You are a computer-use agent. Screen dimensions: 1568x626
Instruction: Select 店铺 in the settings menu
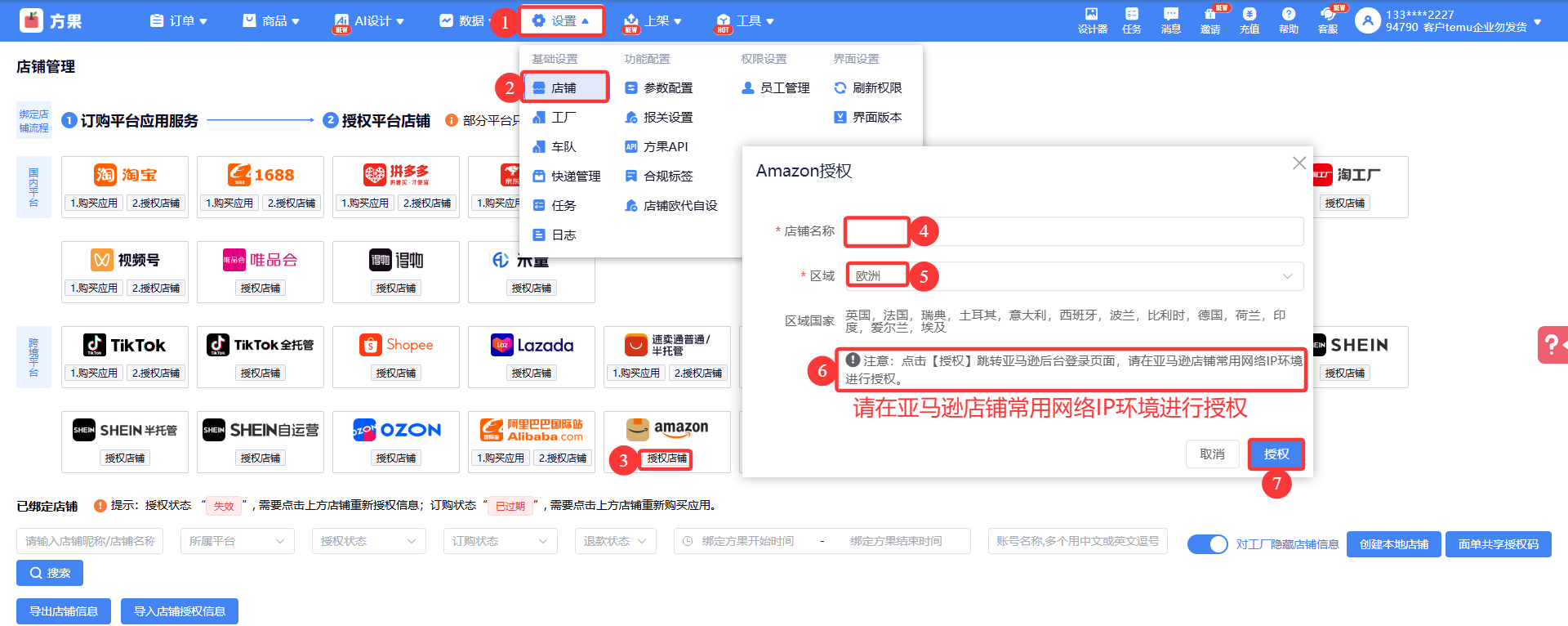tap(564, 87)
